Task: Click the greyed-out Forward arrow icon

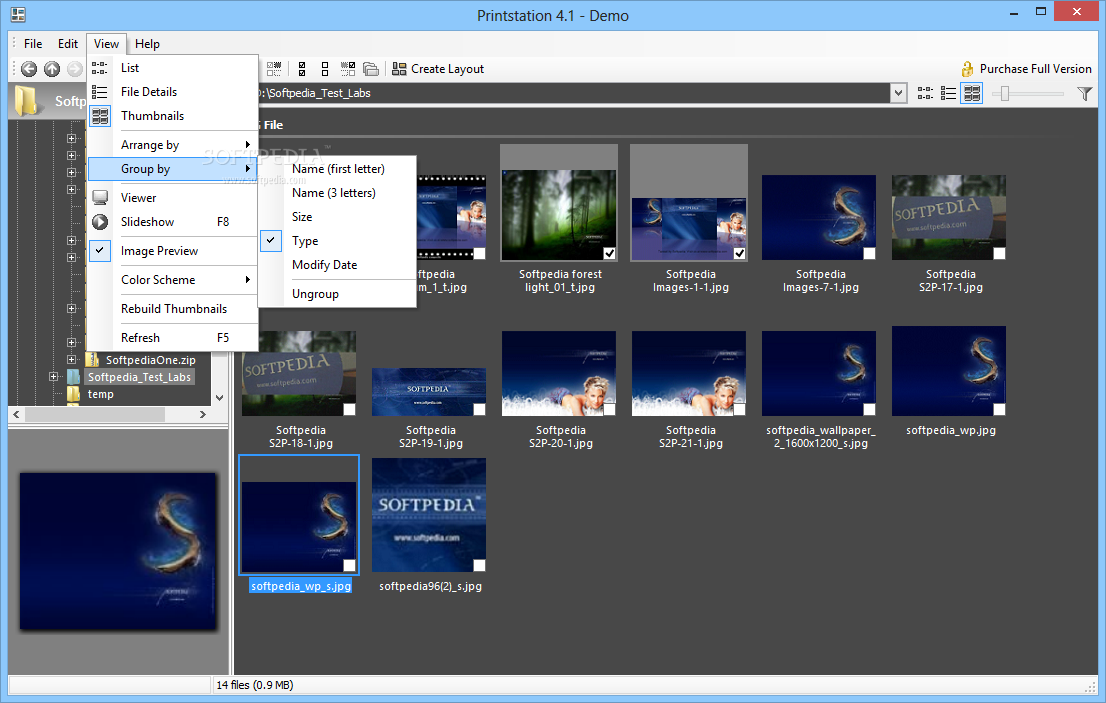Action: click(x=75, y=68)
